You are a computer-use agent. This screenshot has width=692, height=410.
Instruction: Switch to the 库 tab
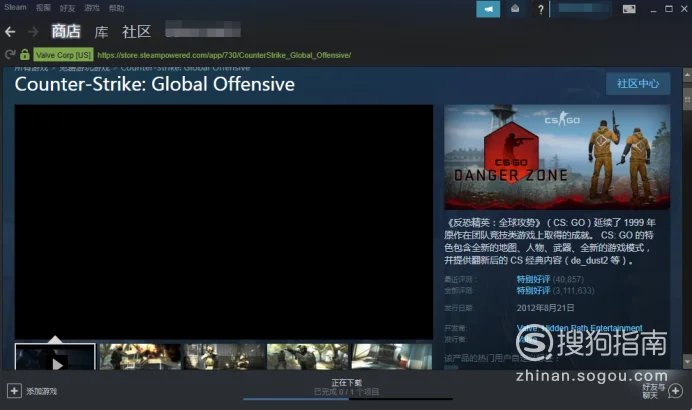point(102,32)
